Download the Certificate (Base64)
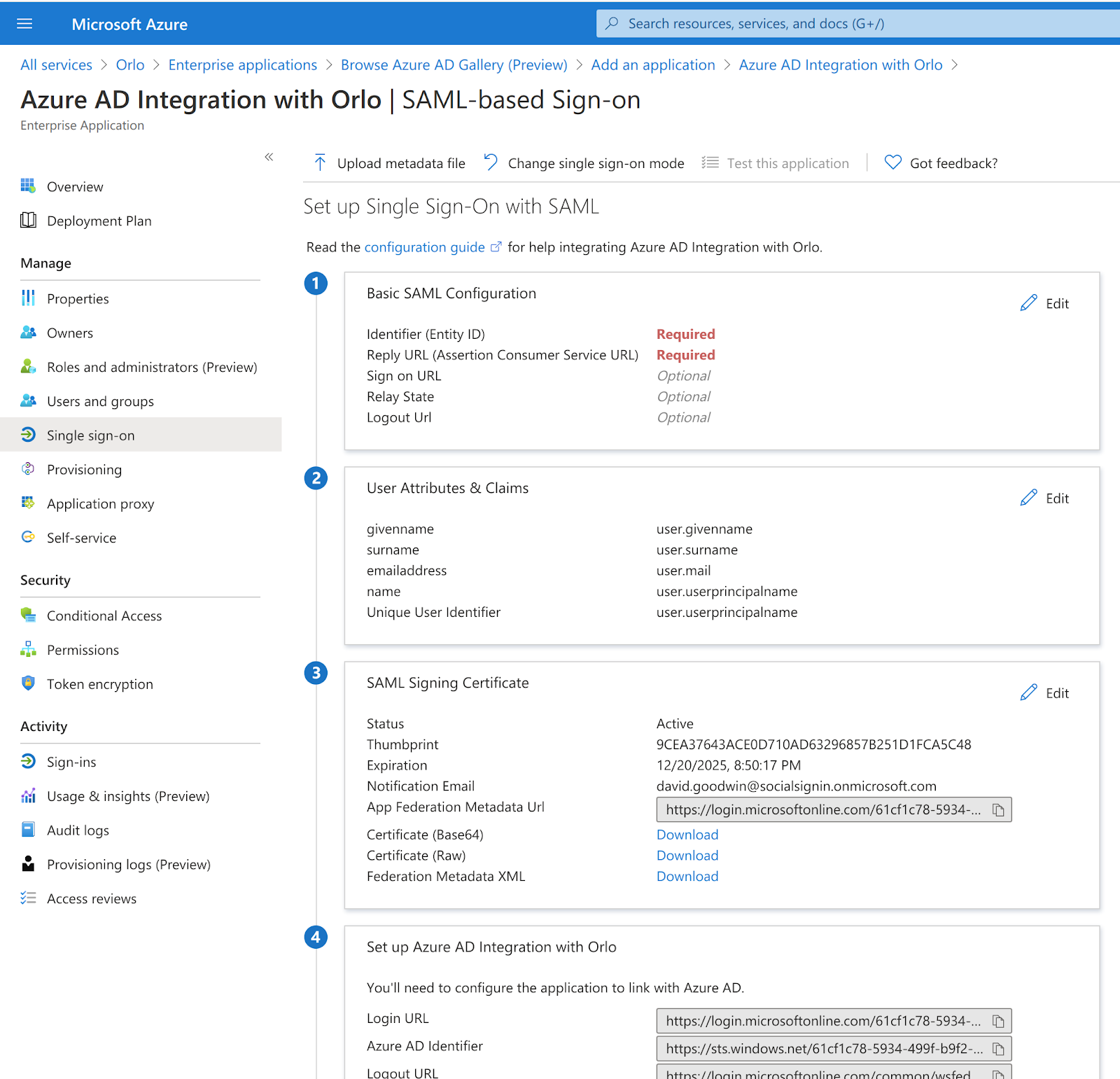The image size is (1120, 1079). click(x=687, y=835)
